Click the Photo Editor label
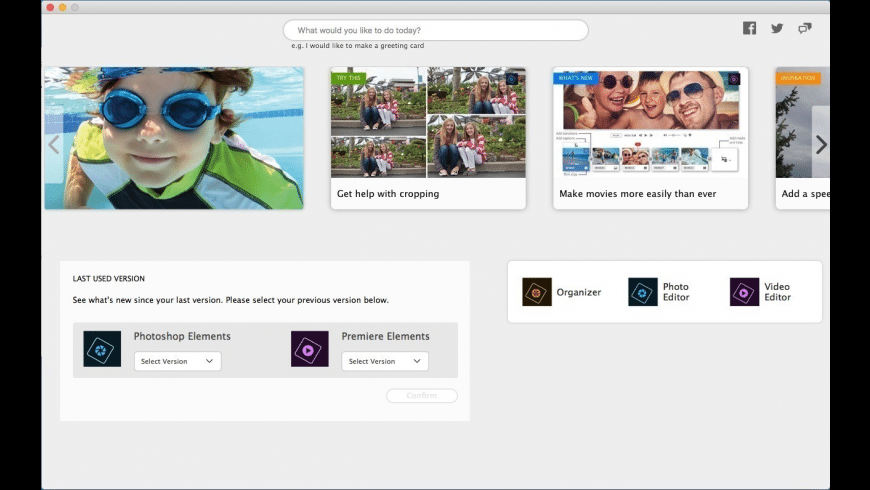The image size is (870, 490). click(676, 292)
